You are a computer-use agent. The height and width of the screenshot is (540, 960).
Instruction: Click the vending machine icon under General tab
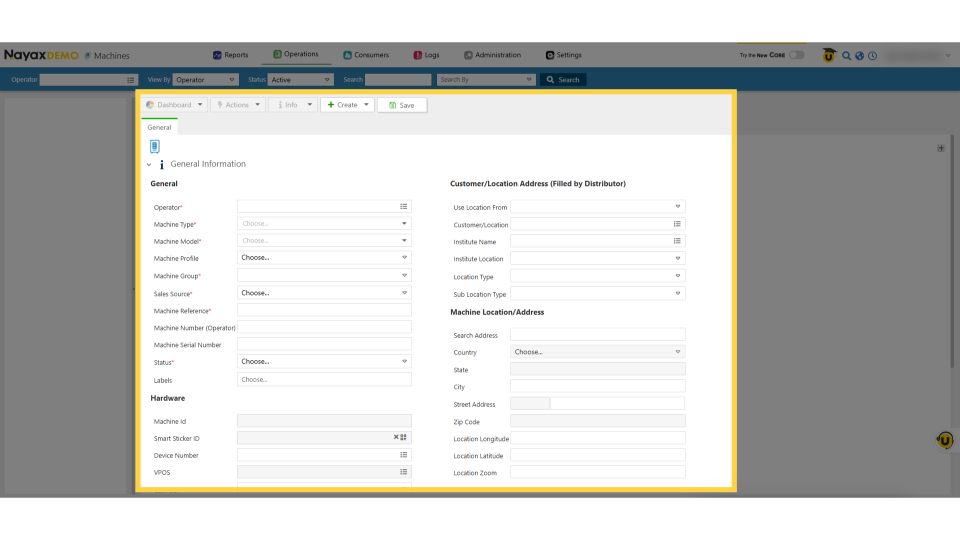(x=155, y=147)
